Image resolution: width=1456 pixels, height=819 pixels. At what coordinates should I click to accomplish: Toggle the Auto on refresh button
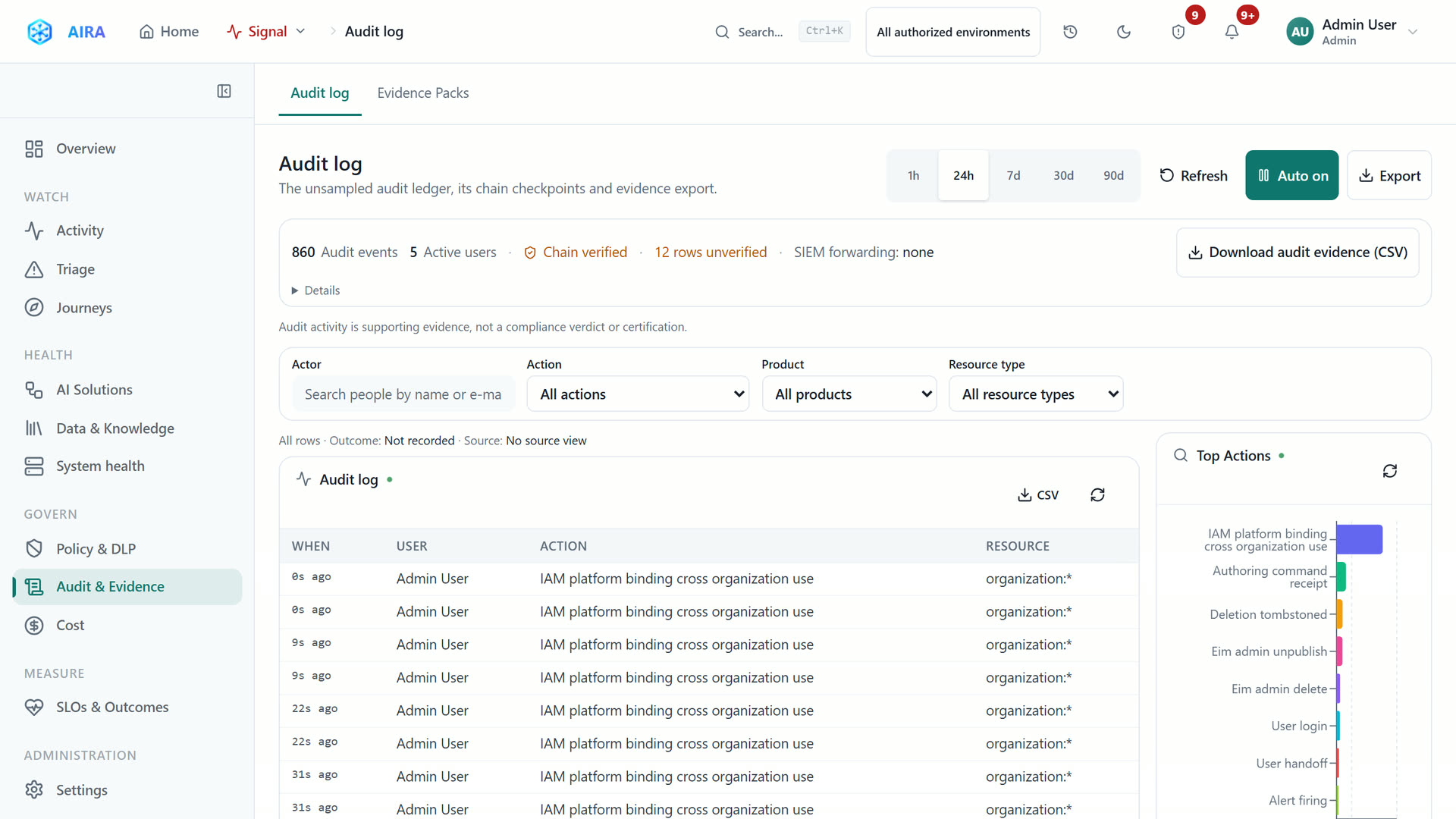[1291, 175]
